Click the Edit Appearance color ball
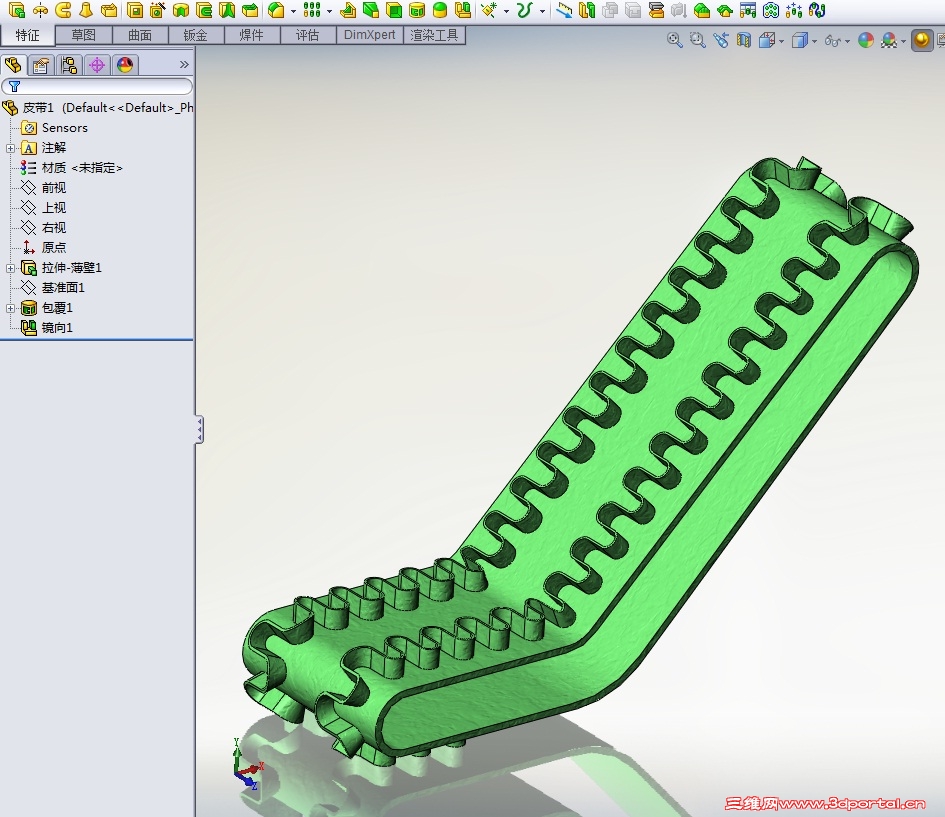This screenshot has height=817, width=945. (x=866, y=40)
